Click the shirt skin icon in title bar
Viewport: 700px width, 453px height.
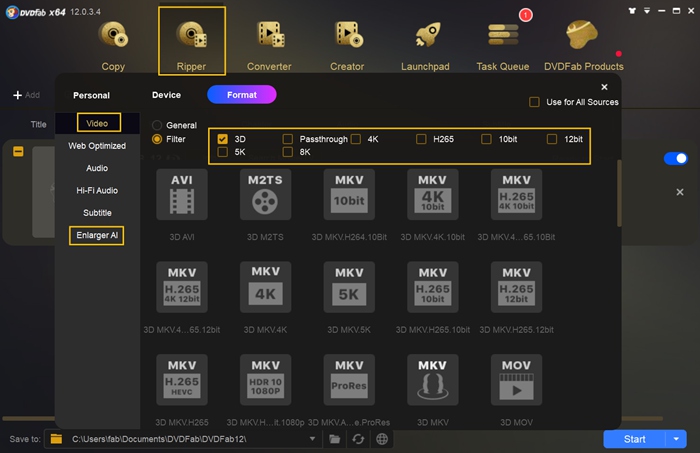pos(632,11)
